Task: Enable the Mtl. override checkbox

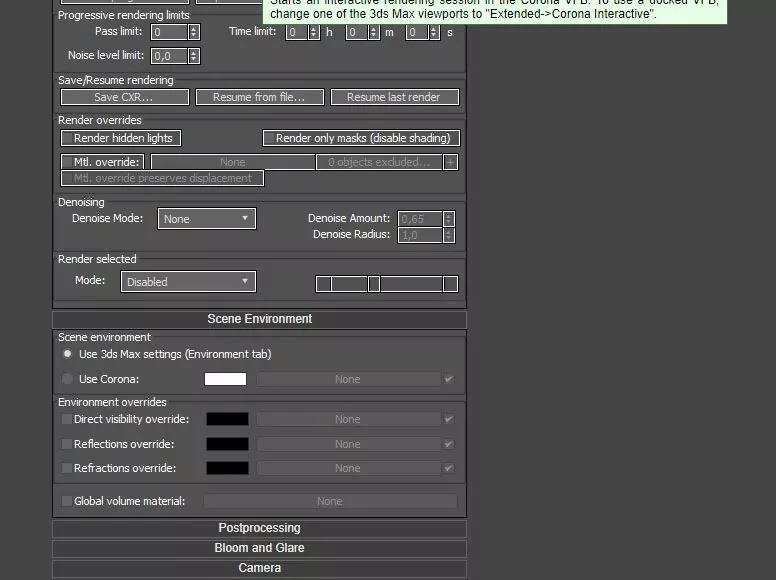Action: (68, 162)
